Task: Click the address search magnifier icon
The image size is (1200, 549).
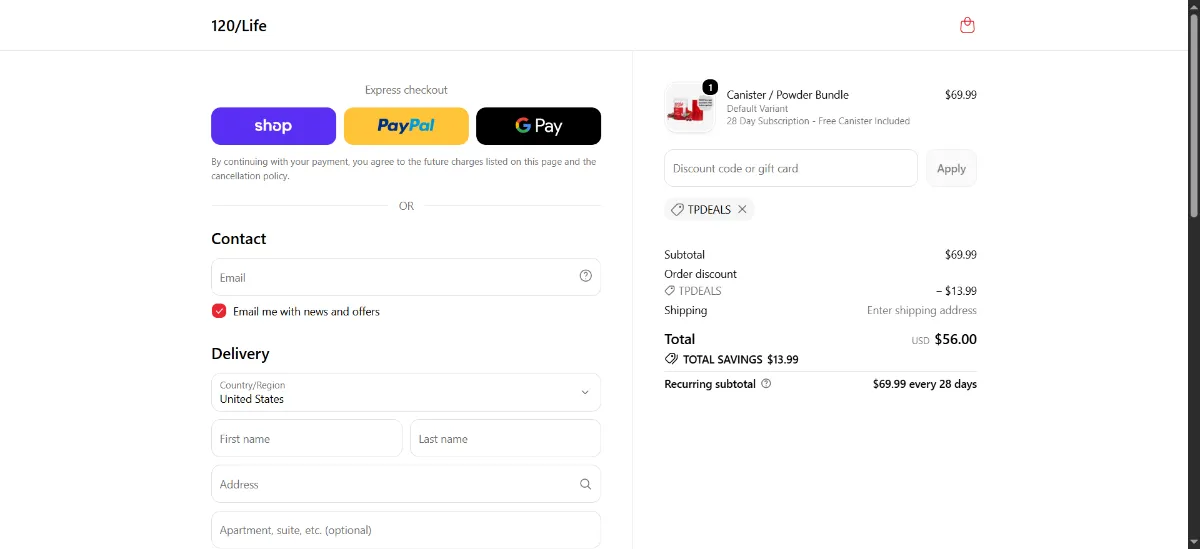Action: click(586, 484)
